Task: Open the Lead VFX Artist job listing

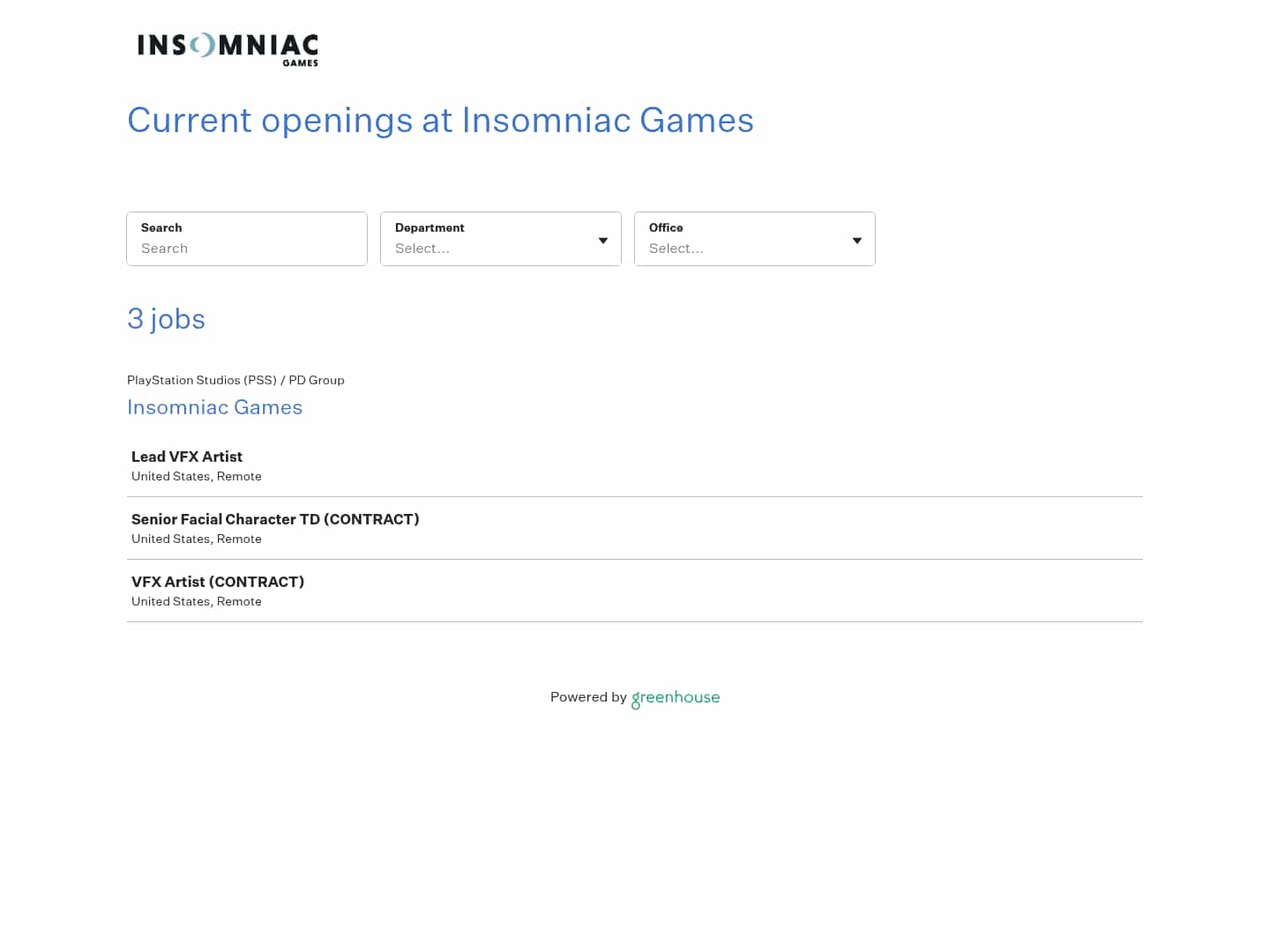Action: click(x=186, y=457)
